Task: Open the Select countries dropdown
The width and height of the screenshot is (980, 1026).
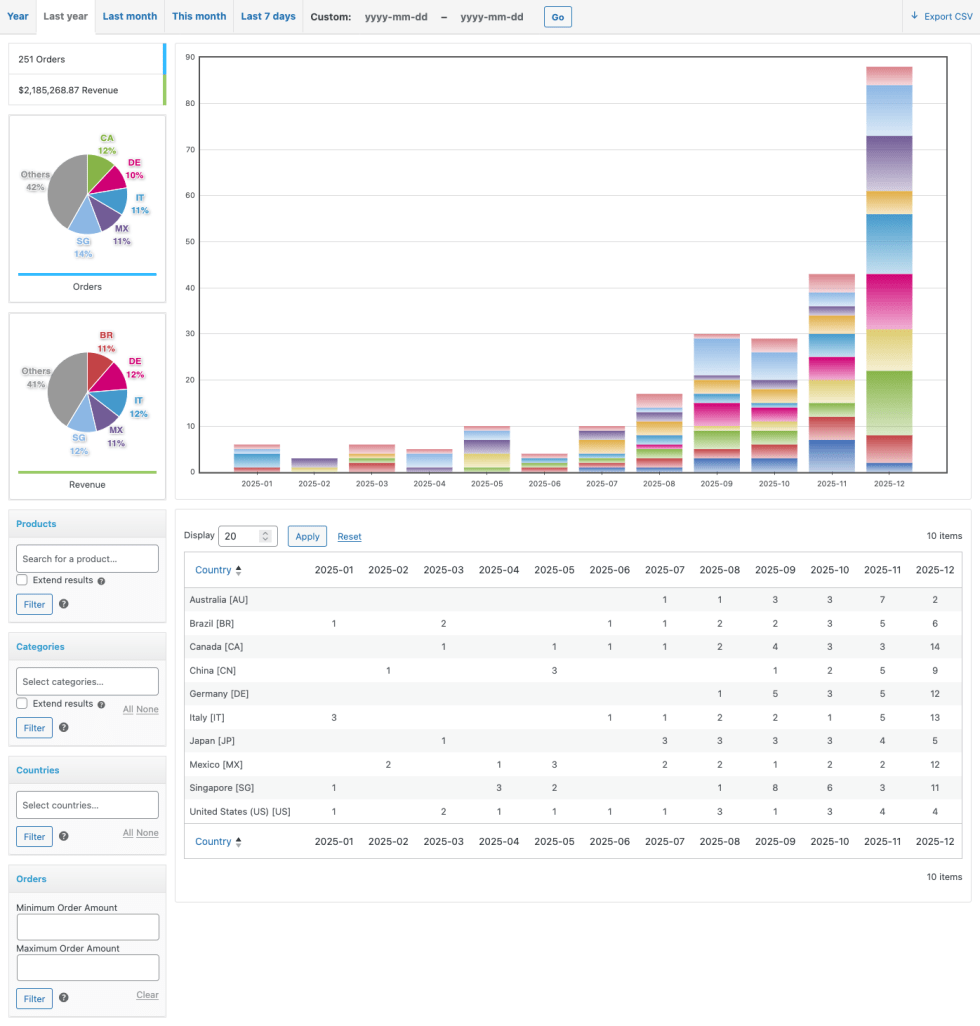Action: [x=87, y=804]
